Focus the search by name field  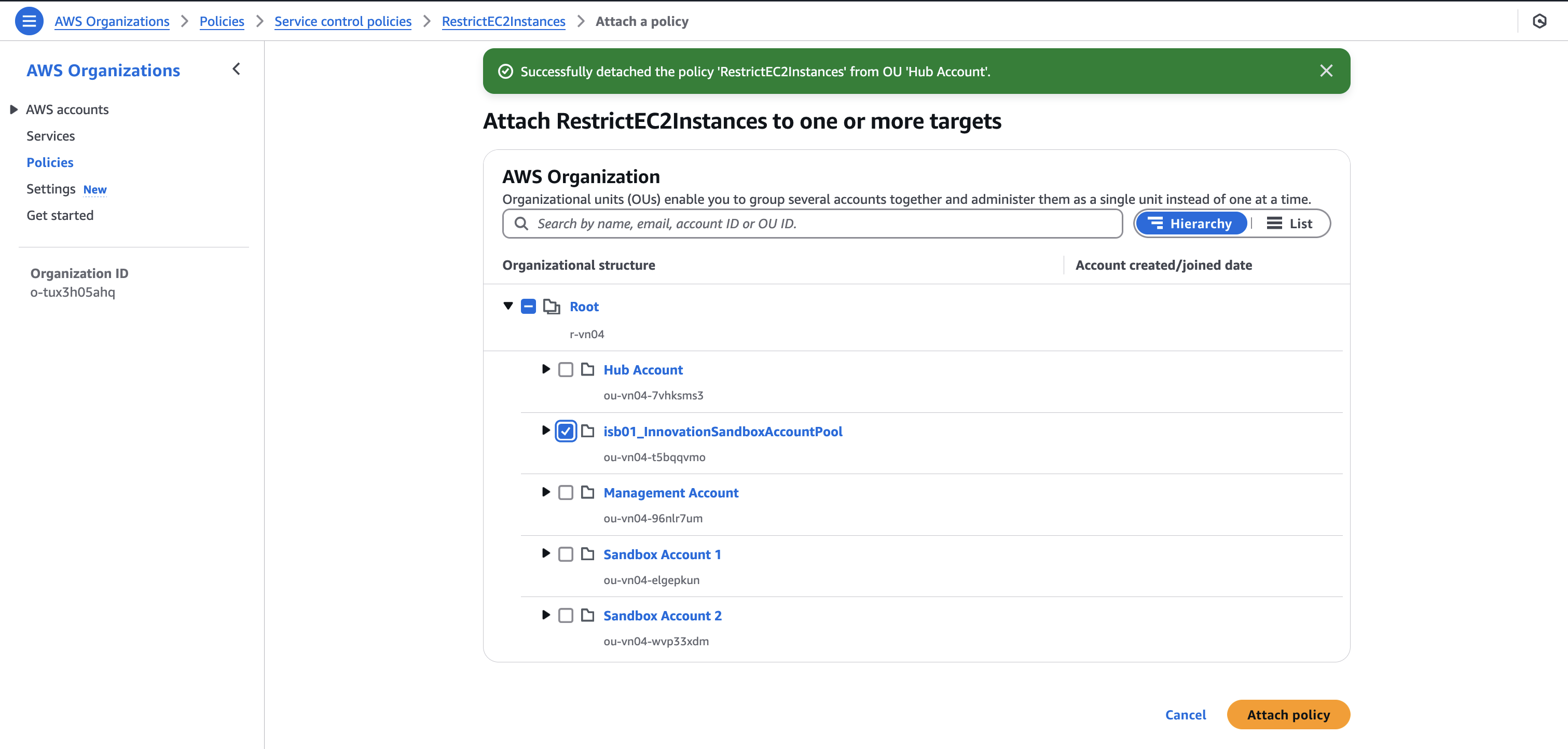coord(813,224)
